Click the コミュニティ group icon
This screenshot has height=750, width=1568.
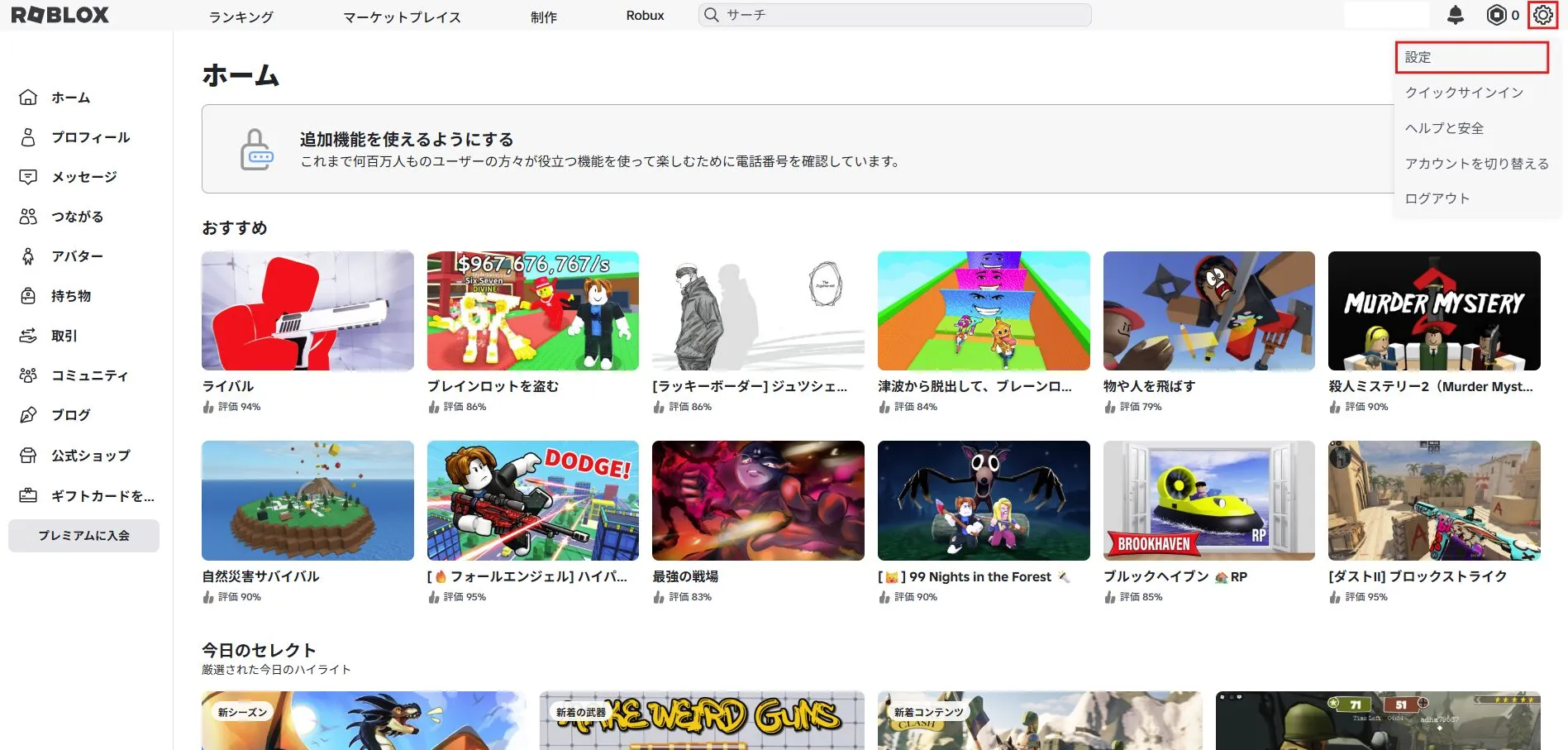(28, 375)
